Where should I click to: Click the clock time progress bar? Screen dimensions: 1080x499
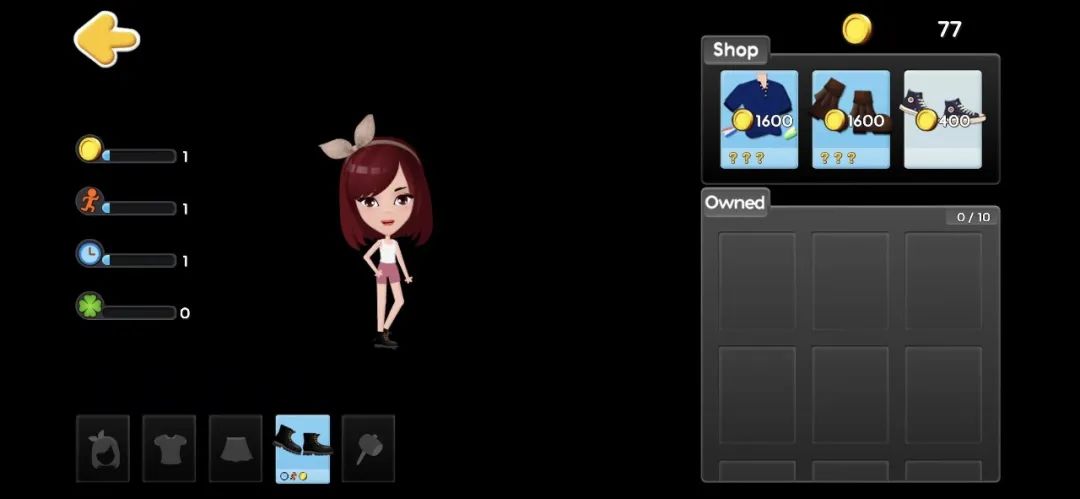[138, 261]
